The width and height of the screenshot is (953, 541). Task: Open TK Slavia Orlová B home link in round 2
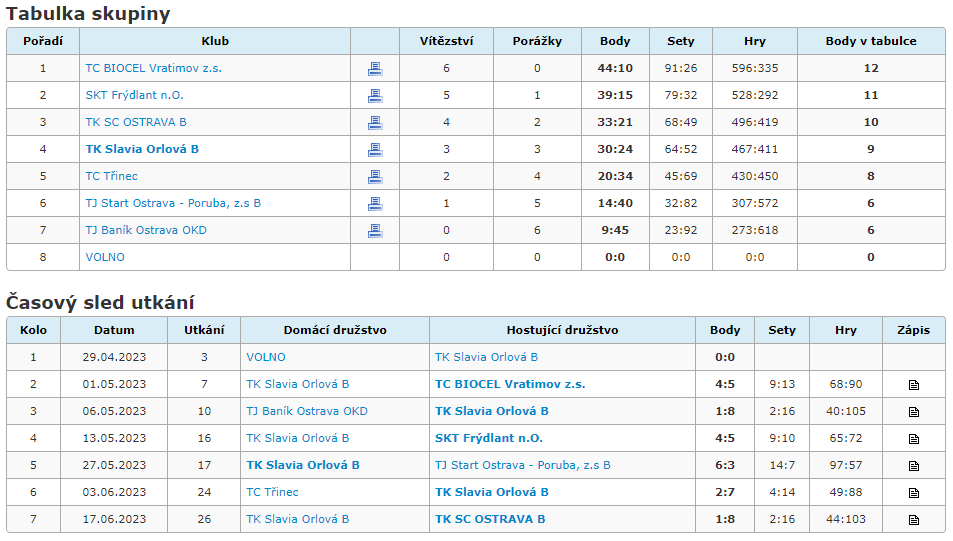(x=297, y=384)
